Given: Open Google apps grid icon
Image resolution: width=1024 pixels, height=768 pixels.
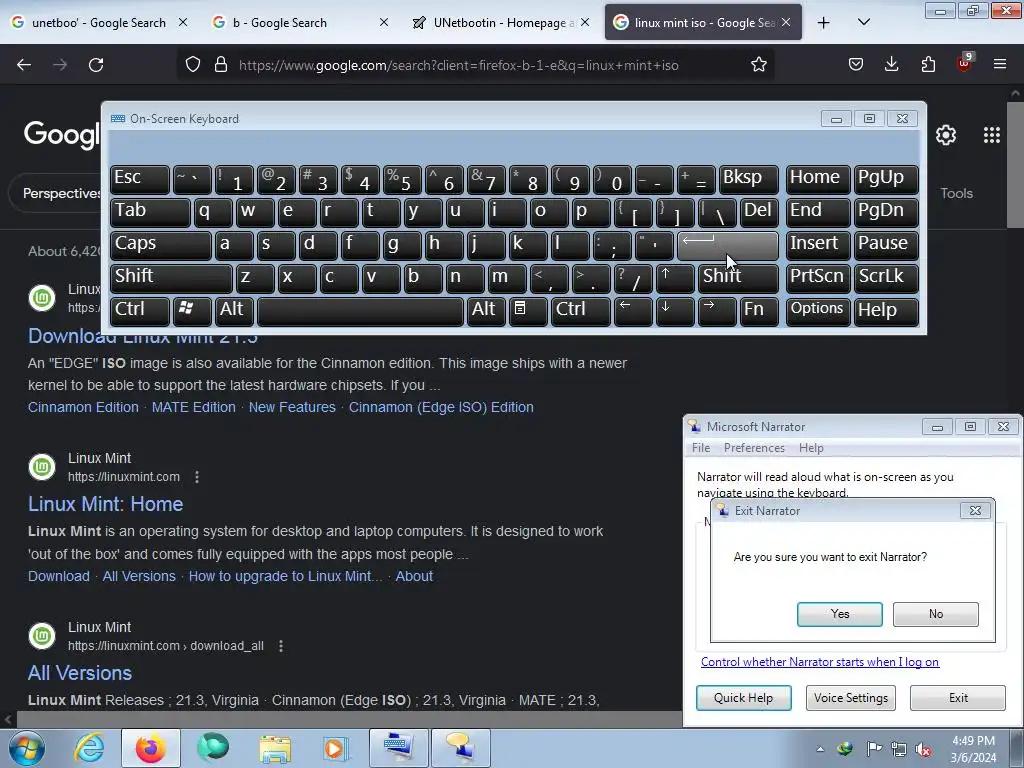Looking at the screenshot, I should [x=991, y=135].
